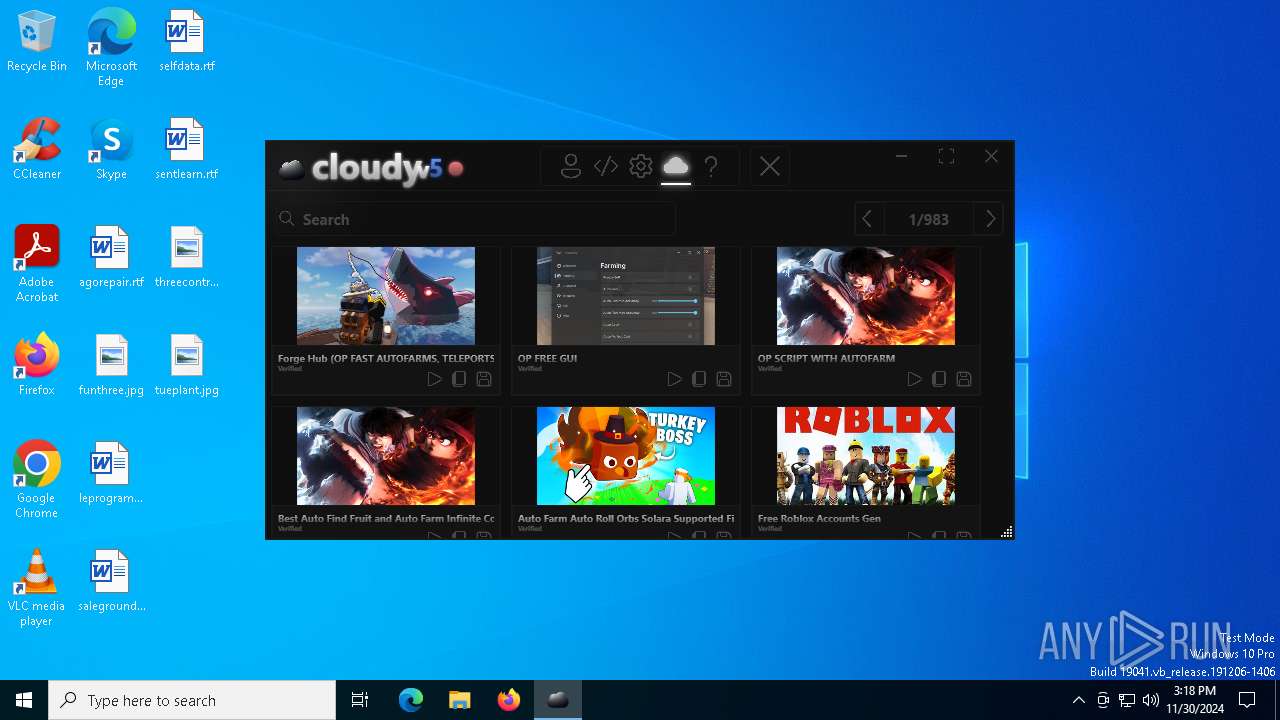Run OP SCRIPT WITH AUTOFARM

click(914, 379)
